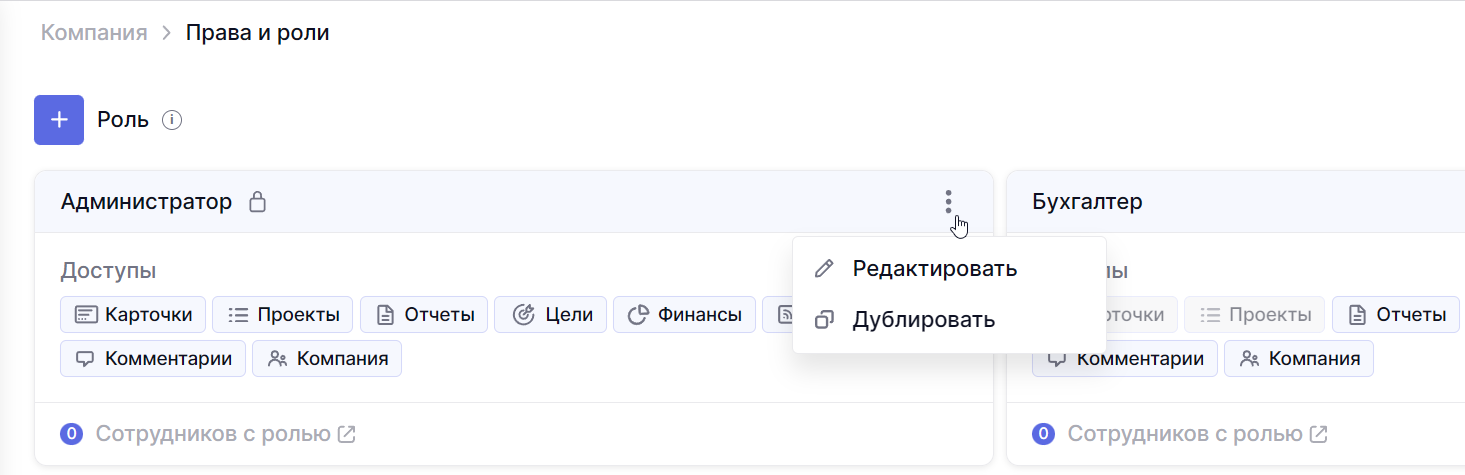
Task: Open Сотрудников с ролью link for Бухгалтер
Action: point(1184,434)
